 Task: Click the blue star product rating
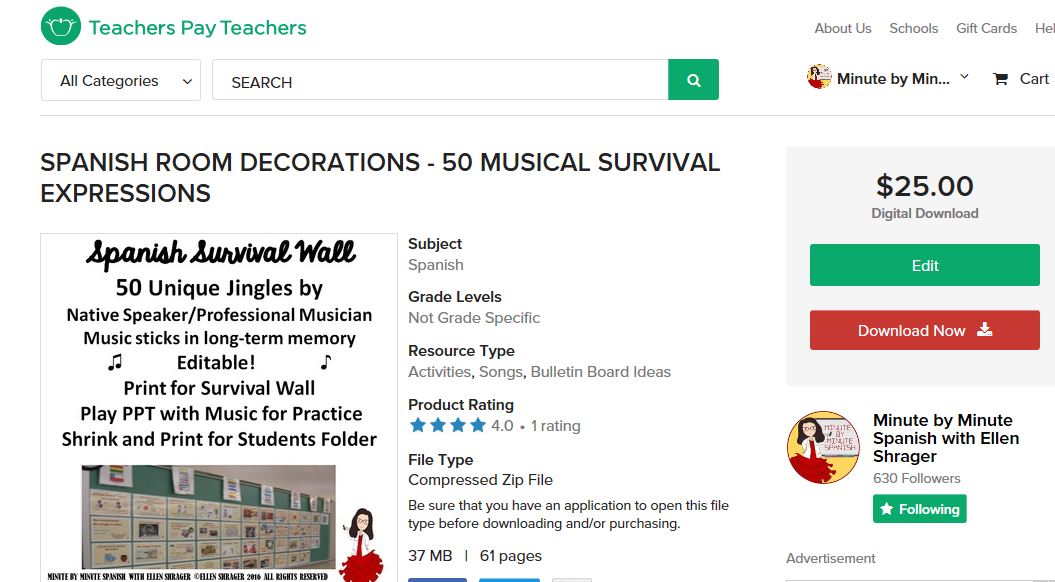pos(446,426)
